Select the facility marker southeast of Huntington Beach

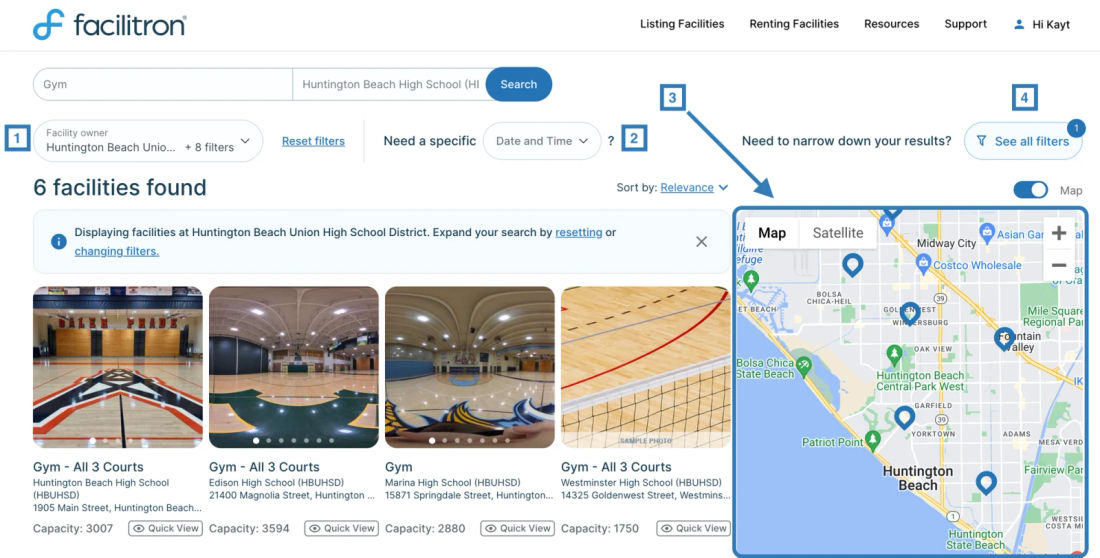[x=986, y=481]
